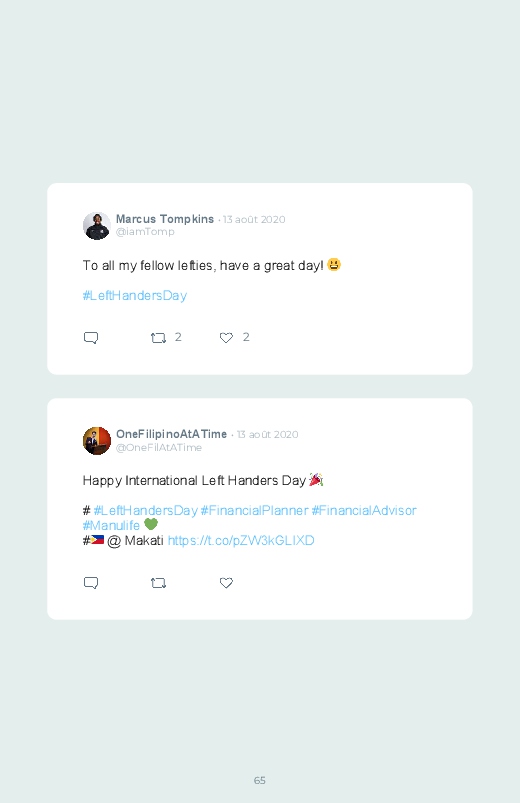Click the @OneFilAtATime handle

159,448
